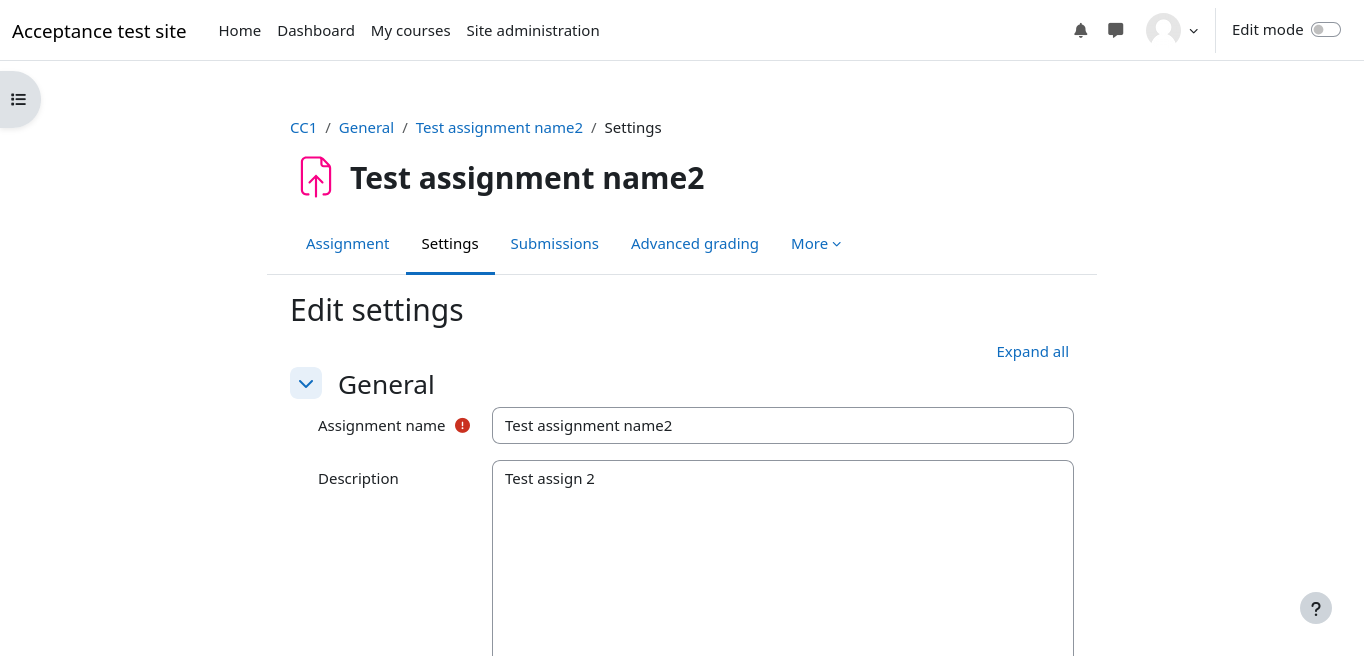Switch to the Advanced grading tab
The width and height of the screenshot is (1364, 656).
click(x=694, y=244)
